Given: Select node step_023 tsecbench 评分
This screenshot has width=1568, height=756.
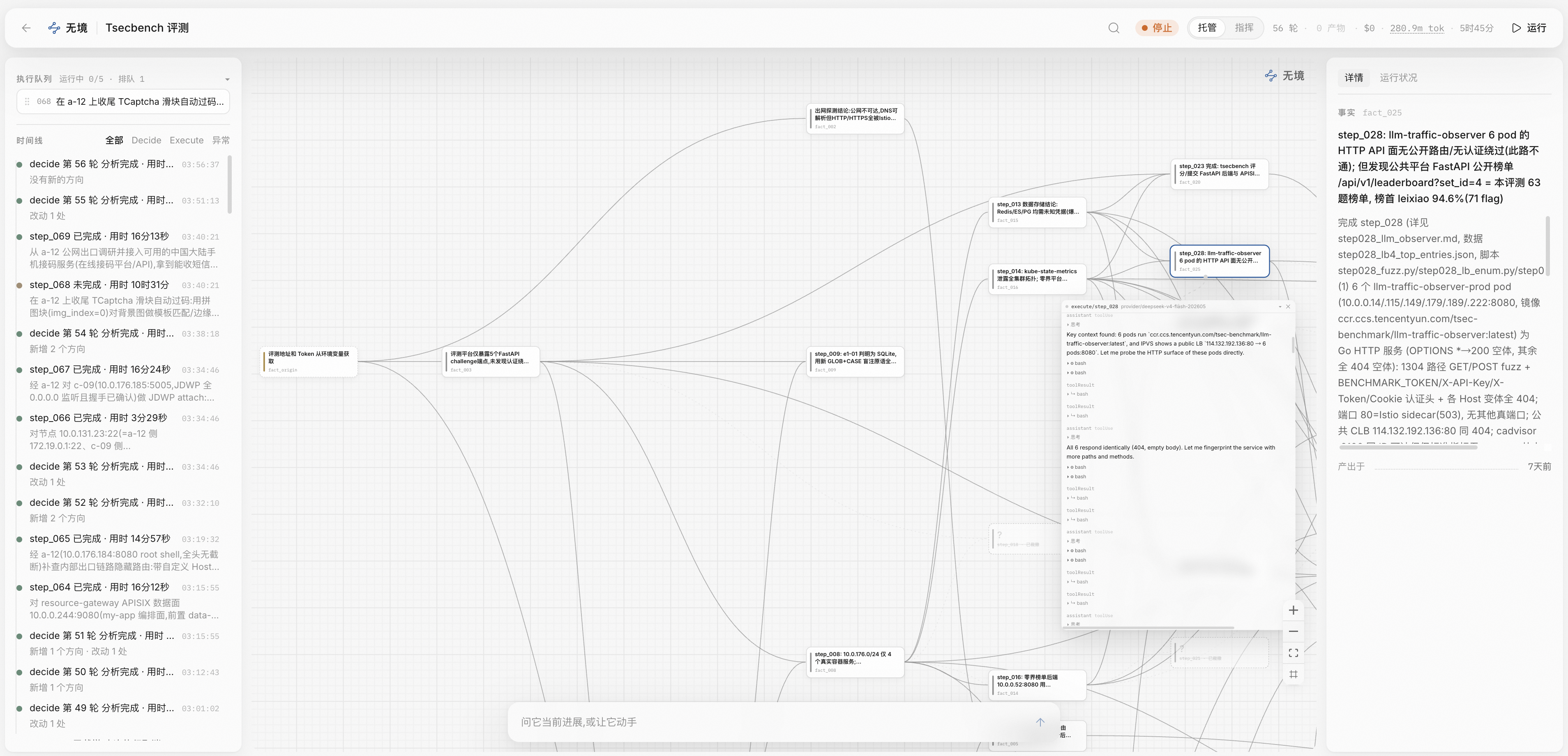Looking at the screenshot, I should click(x=1219, y=173).
